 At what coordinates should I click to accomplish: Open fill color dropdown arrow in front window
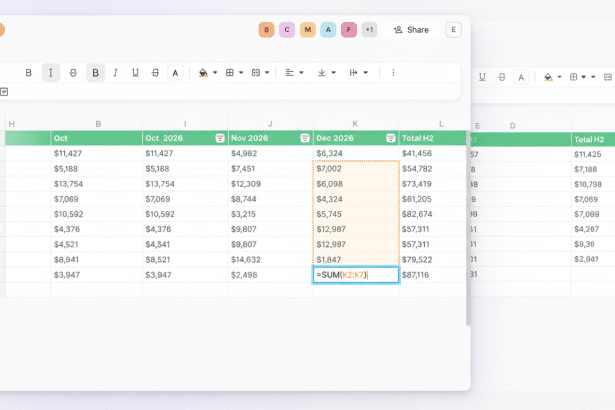tap(215, 73)
